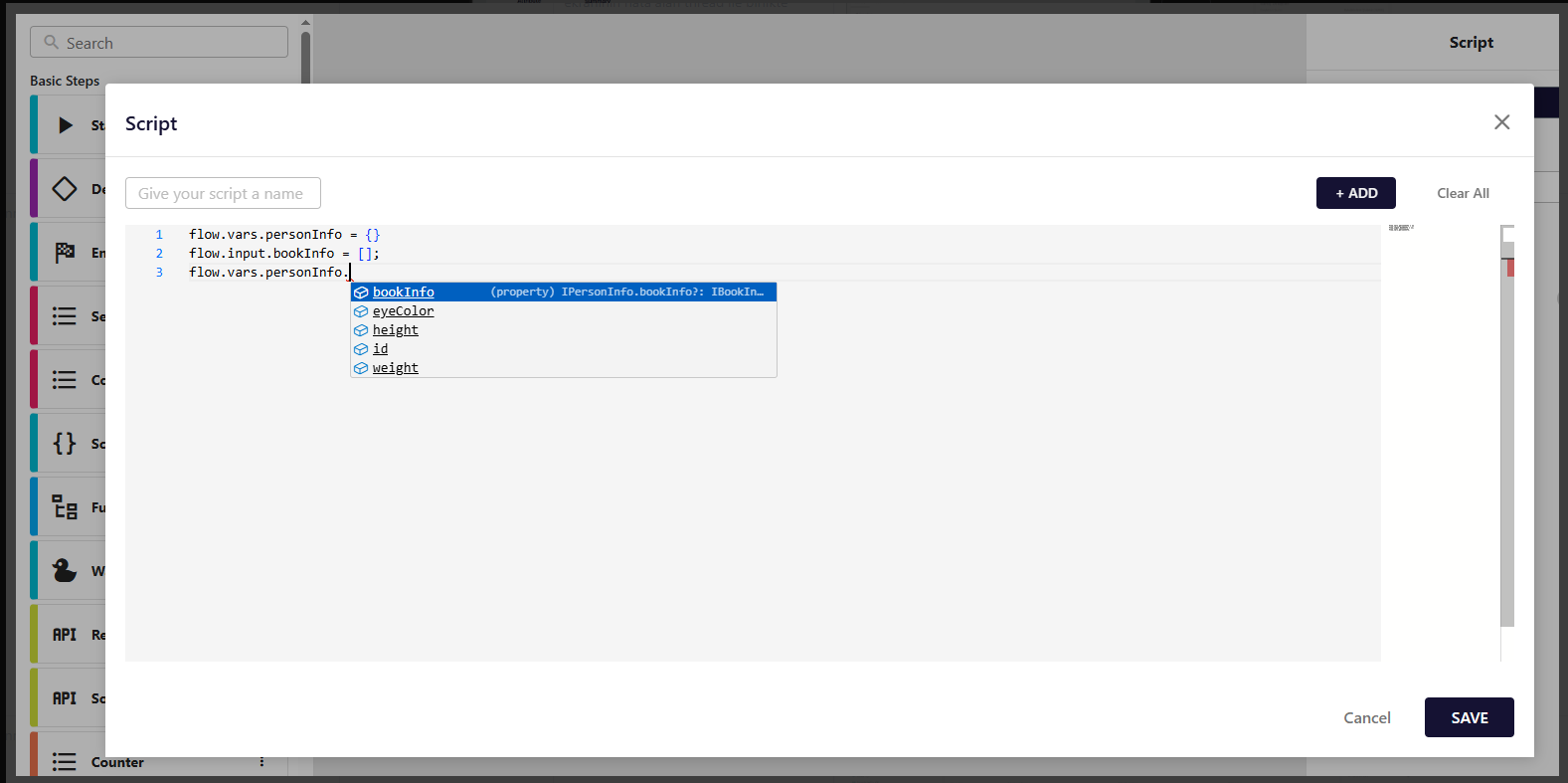Choose eyeColor from autocomplete suggestions
1568x783 pixels.
pyautogui.click(x=403, y=311)
